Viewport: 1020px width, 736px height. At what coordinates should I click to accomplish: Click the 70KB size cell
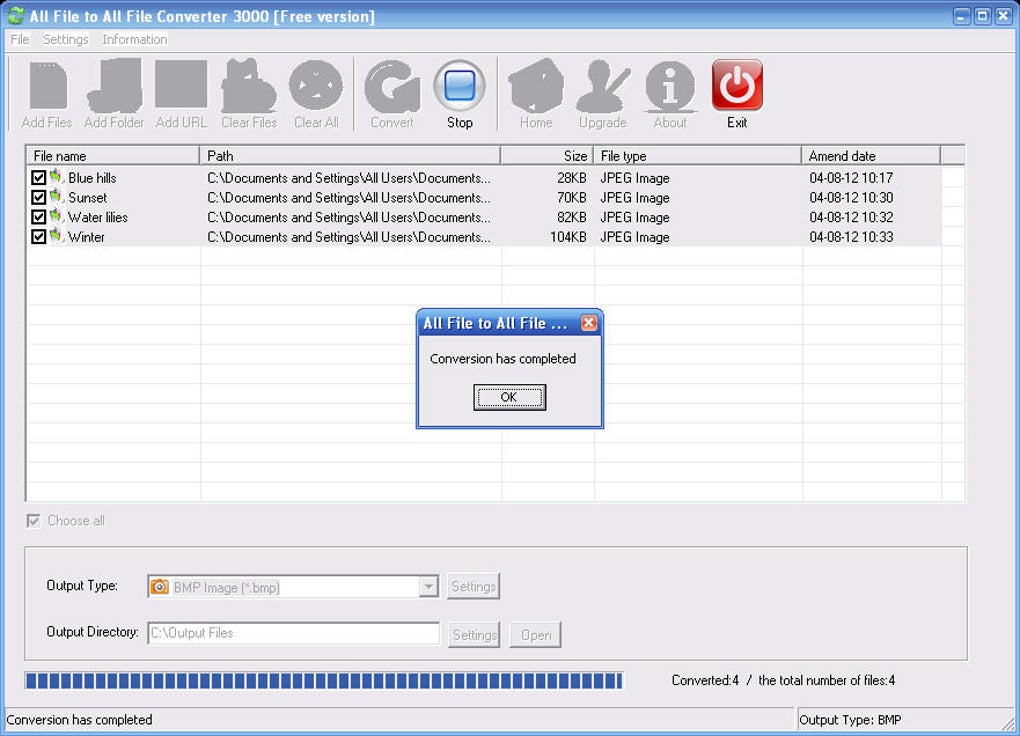(571, 197)
